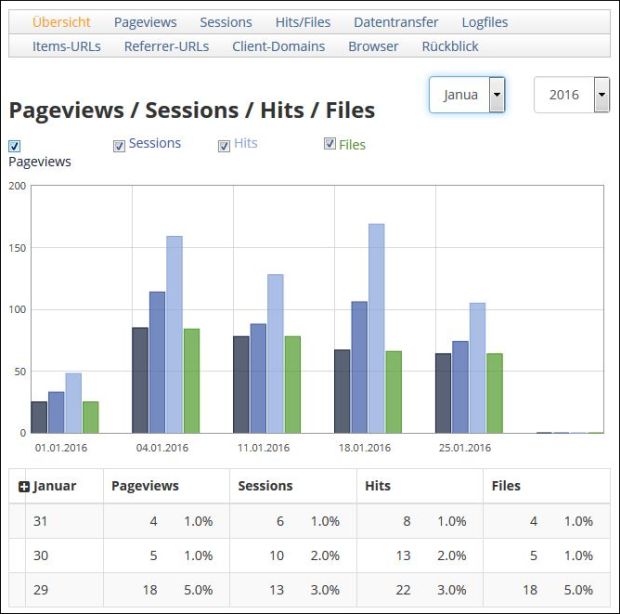Click the Pageviews column header
The image size is (620, 614).
coord(145,486)
